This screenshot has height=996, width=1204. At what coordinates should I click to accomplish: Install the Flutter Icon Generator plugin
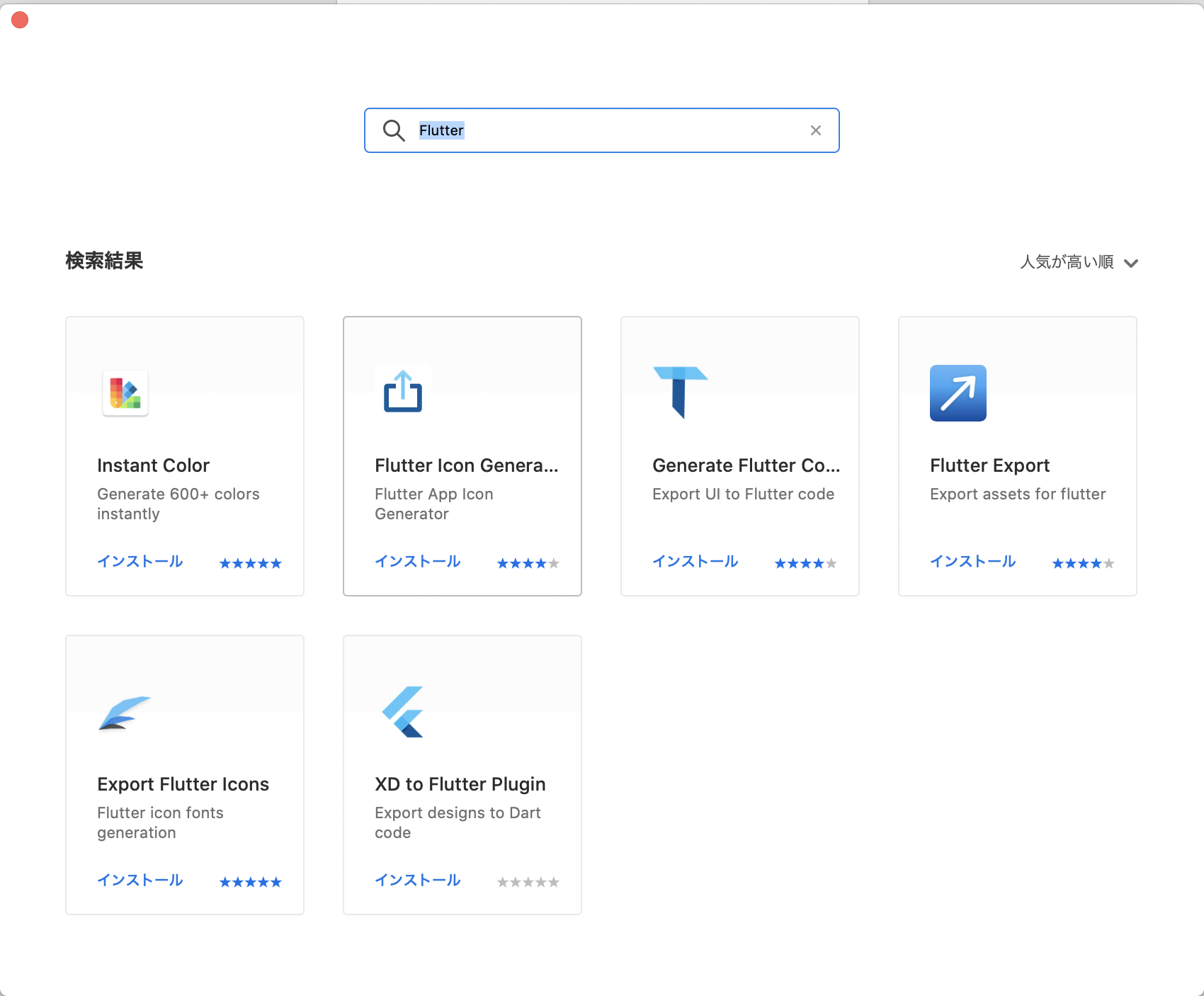418,561
